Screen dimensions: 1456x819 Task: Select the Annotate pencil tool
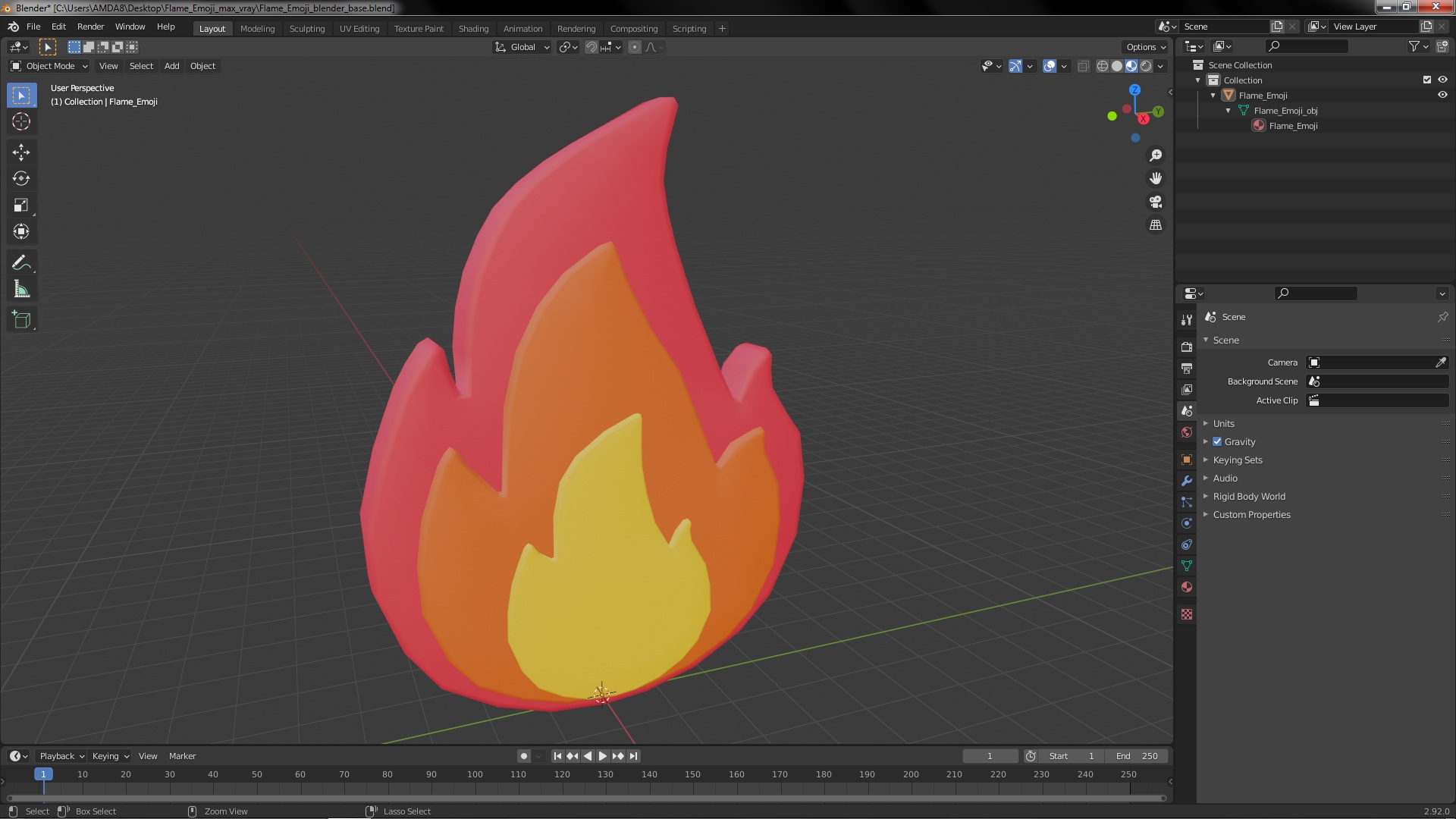[x=21, y=263]
